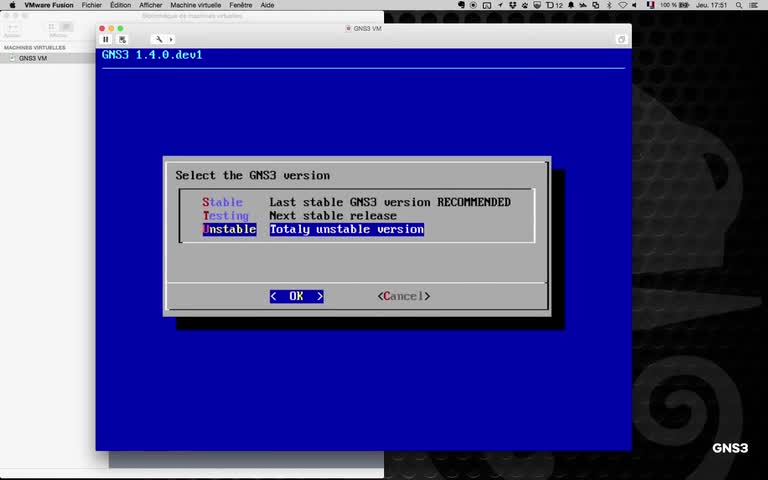Open the Machine virtuelle menu

pos(195,5)
